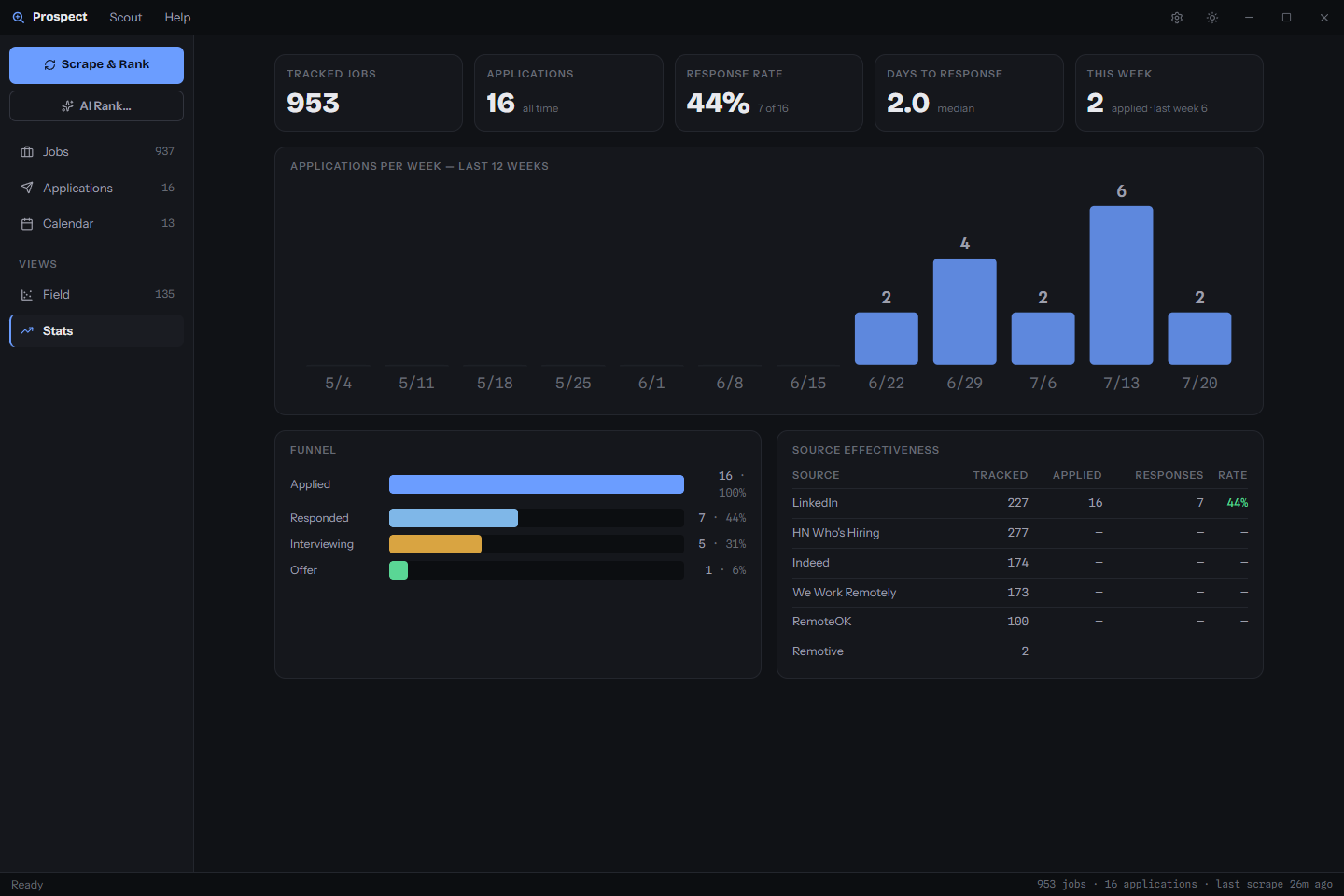
Task: Click the green Offer funnel bar
Action: tap(399, 570)
